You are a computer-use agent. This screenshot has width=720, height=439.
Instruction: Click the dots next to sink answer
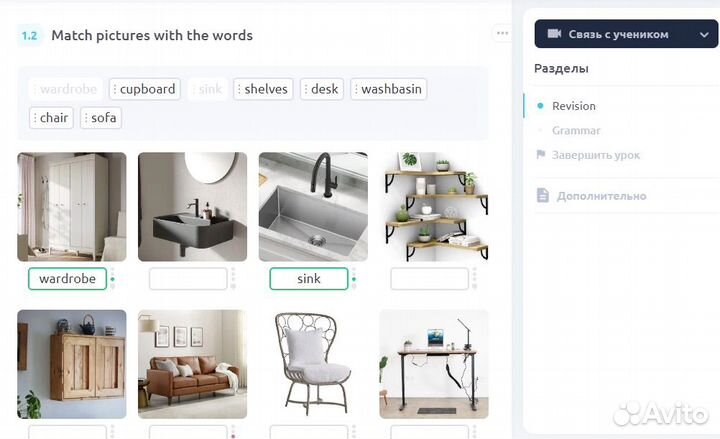pyautogui.click(x=354, y=279)
